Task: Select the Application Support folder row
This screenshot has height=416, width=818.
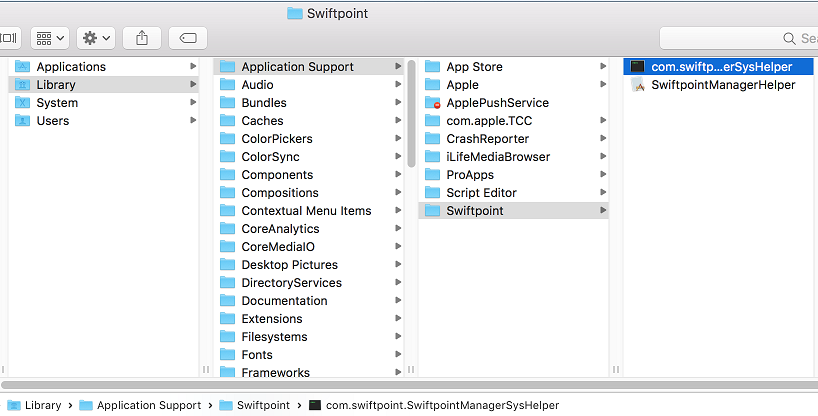Action: [x=309, y=66]
